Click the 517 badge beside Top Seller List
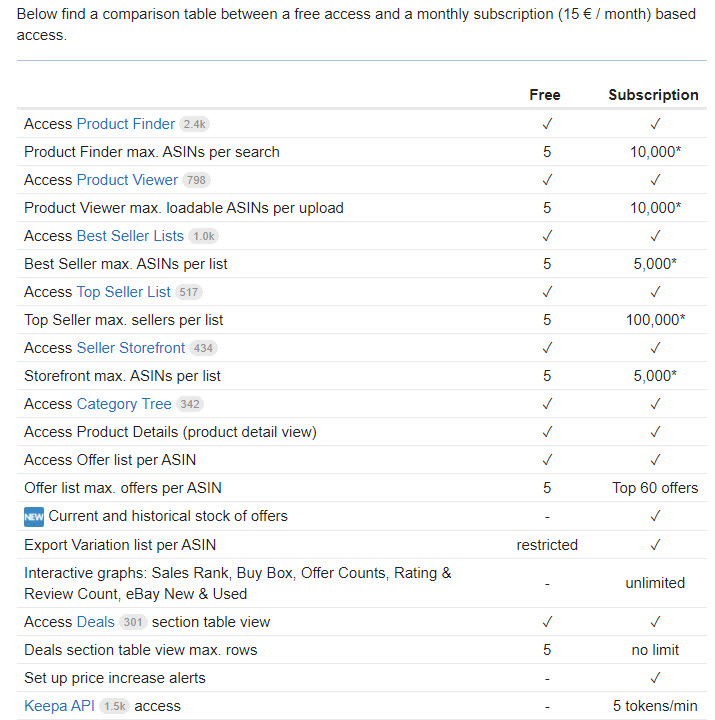Viewport: 715px width, 720px height. click(189, 293)
